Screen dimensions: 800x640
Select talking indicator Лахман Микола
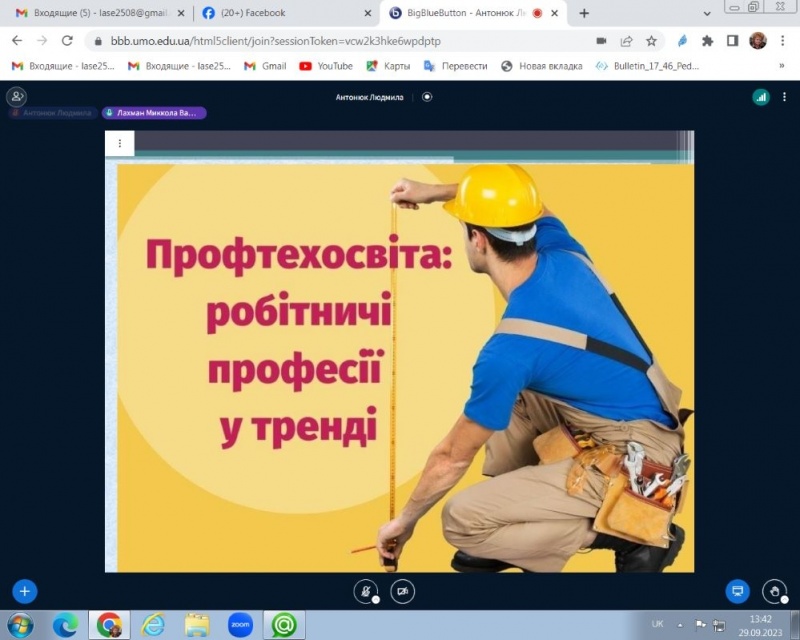coord(153,113)
